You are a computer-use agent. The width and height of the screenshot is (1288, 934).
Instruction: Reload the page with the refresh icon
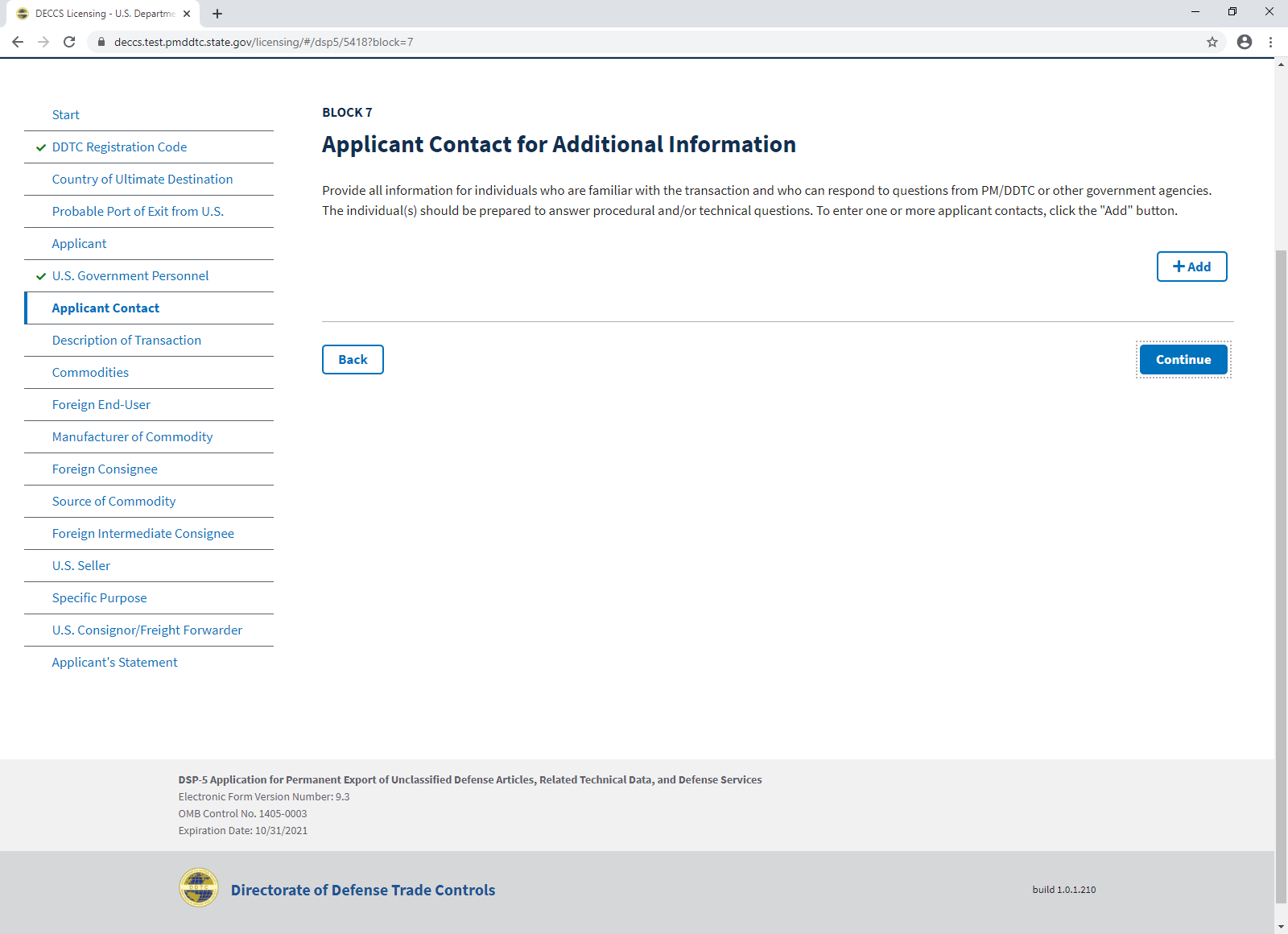[69, 42]
